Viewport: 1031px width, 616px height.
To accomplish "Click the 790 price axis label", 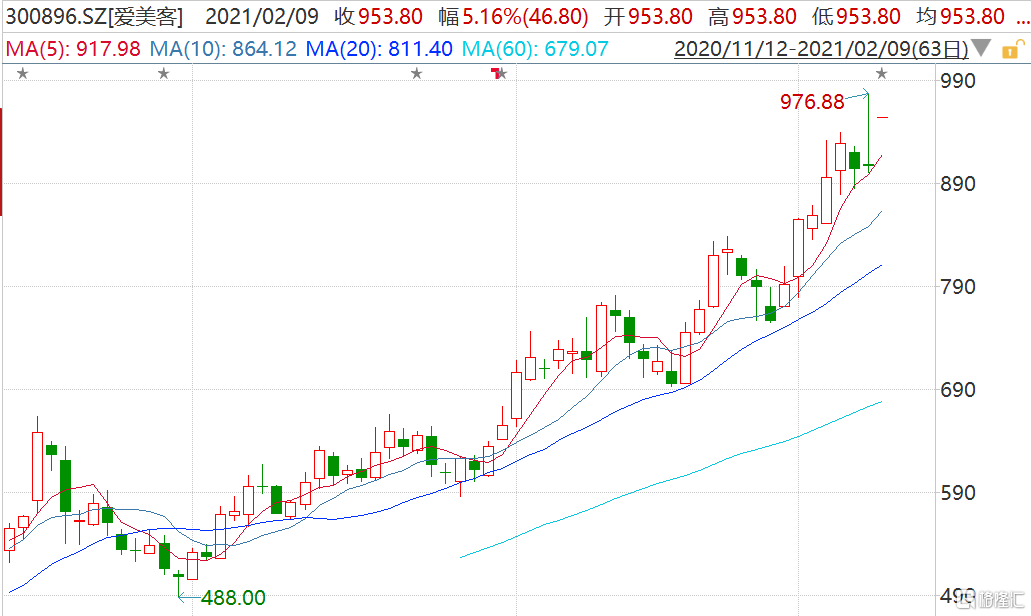I will coord(958,287).
